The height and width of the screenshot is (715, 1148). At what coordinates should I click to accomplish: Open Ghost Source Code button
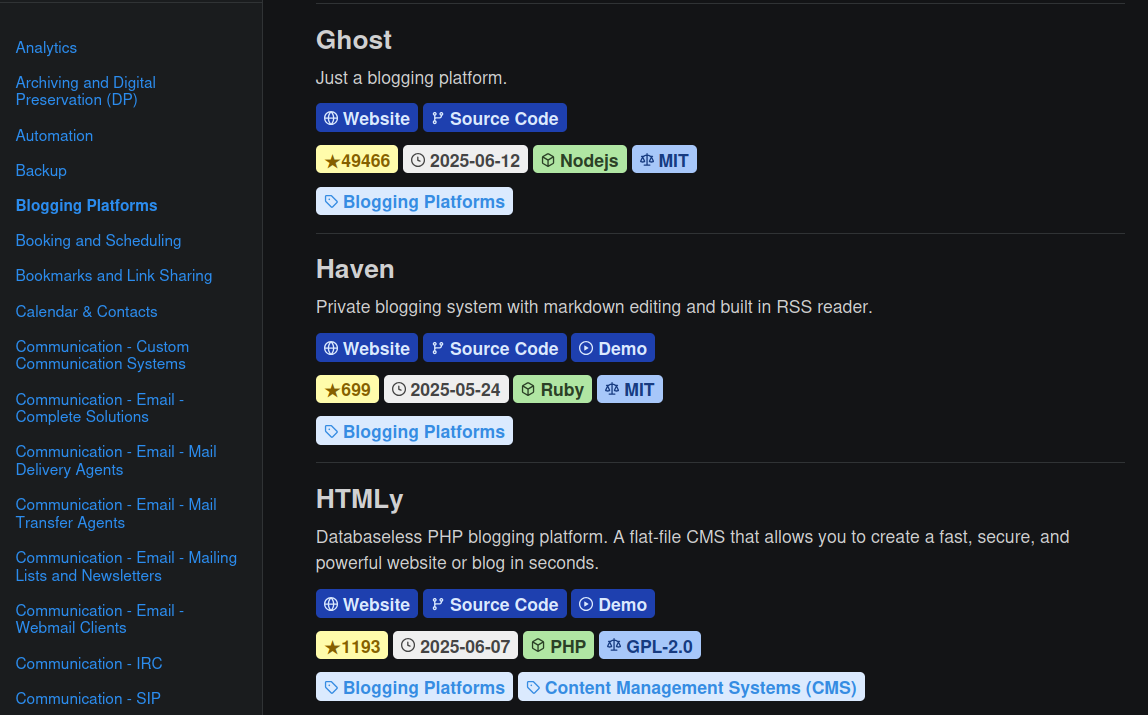[x=495, y=118]
